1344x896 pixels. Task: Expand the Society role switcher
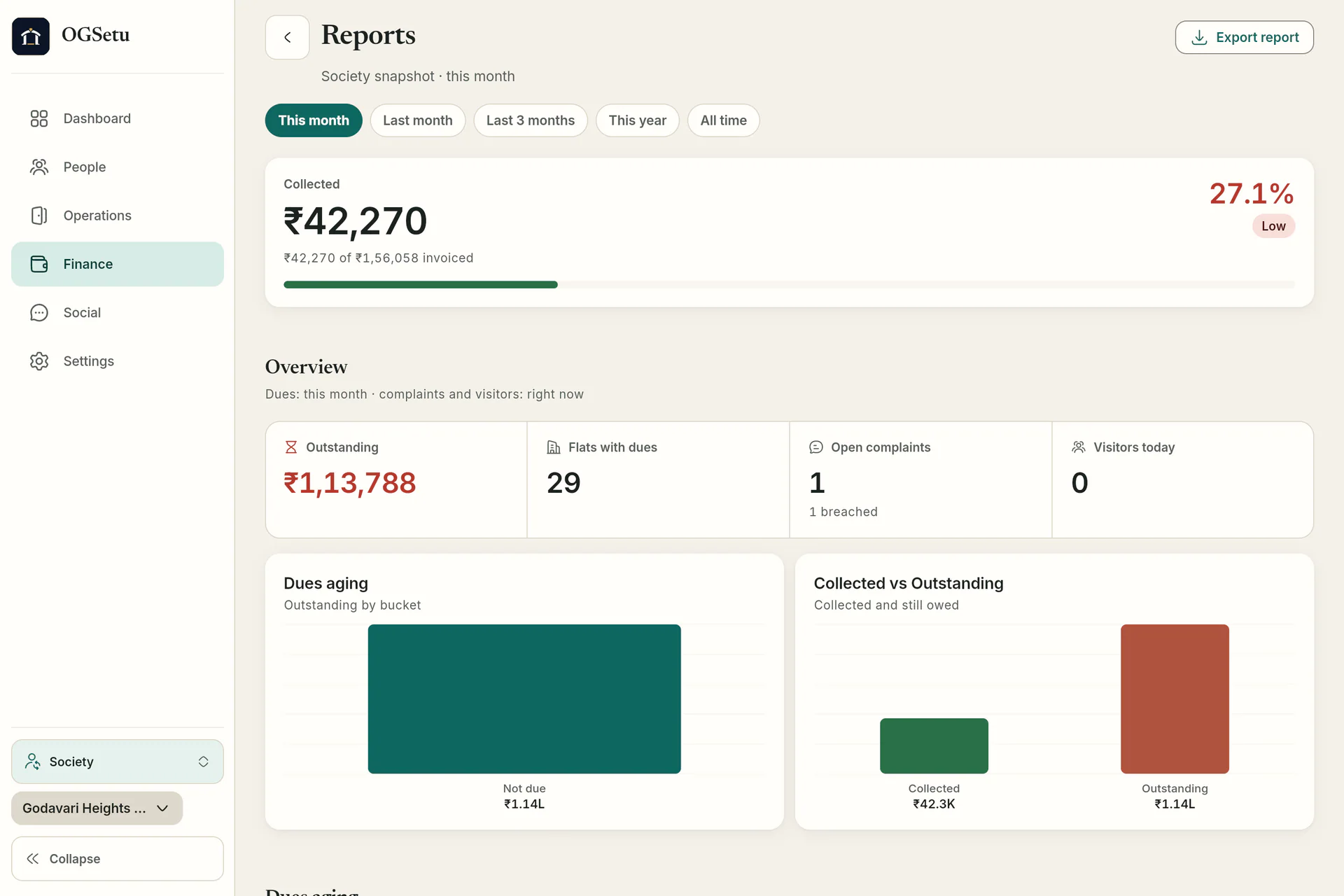coord(118,762)
